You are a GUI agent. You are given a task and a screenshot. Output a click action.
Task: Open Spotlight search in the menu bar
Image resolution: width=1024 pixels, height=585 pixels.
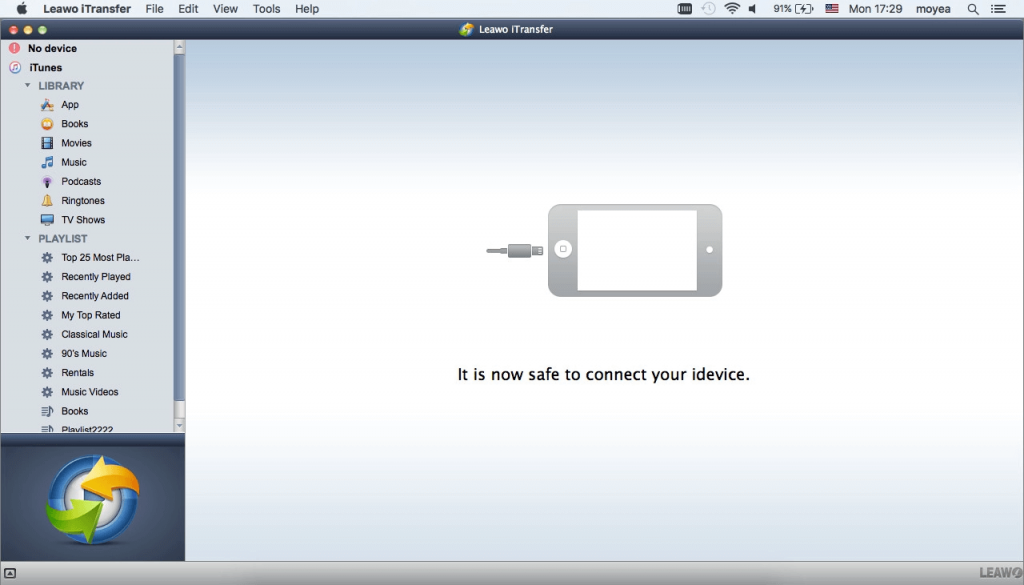[x=973, y=9]
